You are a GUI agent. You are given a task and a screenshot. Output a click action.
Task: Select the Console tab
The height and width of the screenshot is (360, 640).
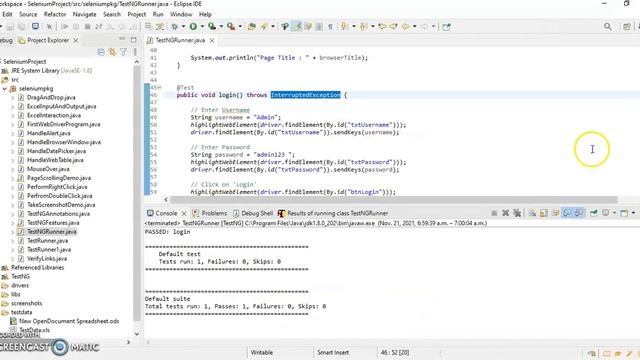[162, 213]
